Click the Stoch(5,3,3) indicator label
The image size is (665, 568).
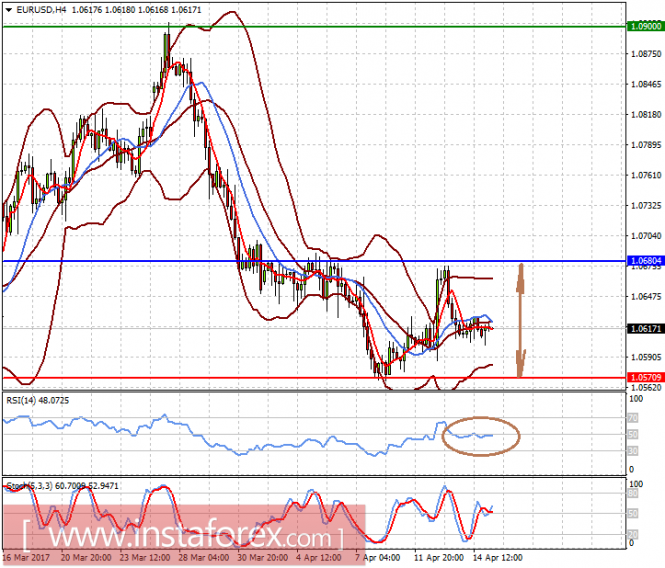(x=62, y=486)
